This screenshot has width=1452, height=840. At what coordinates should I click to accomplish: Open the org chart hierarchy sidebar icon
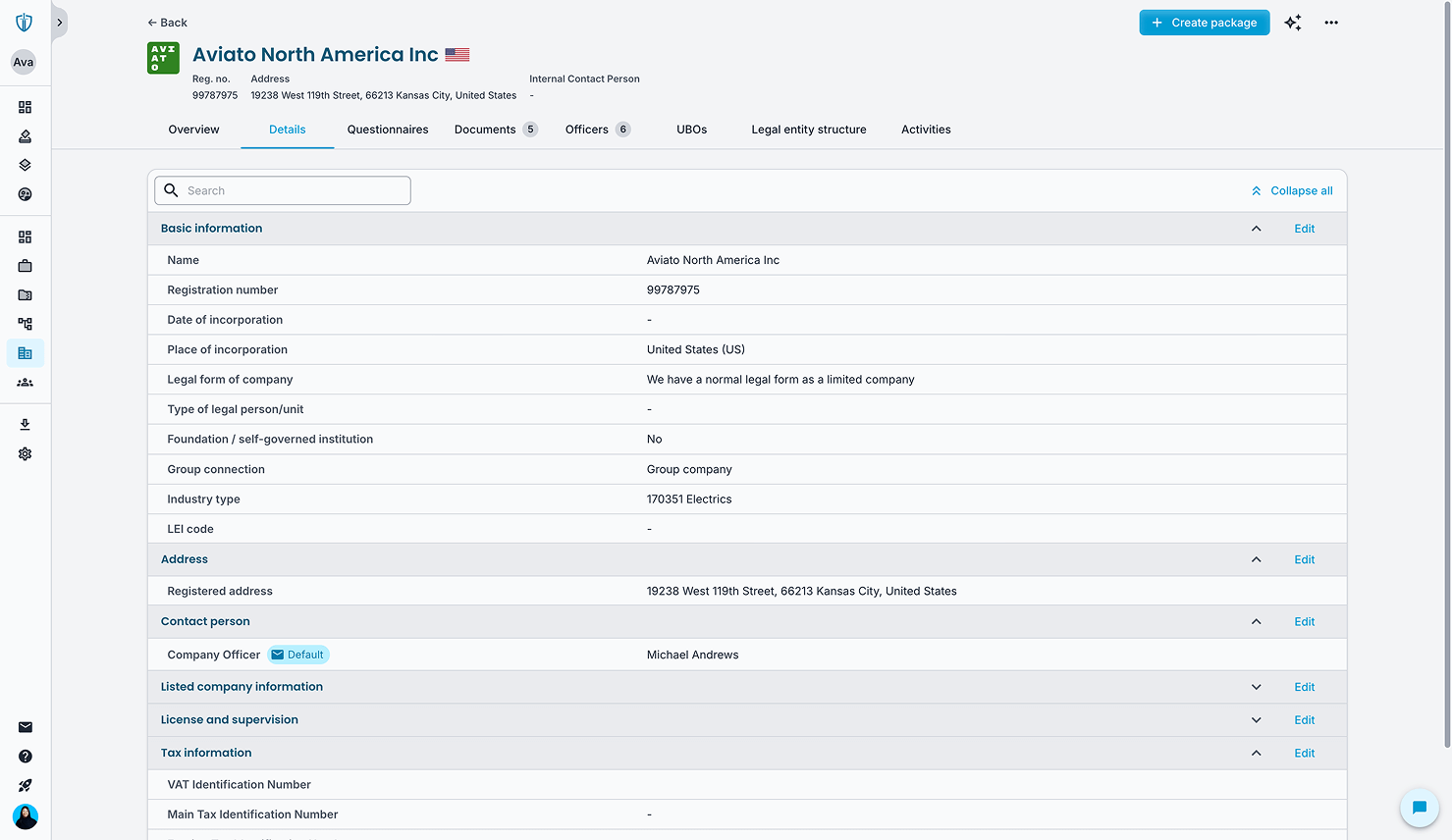25,324
